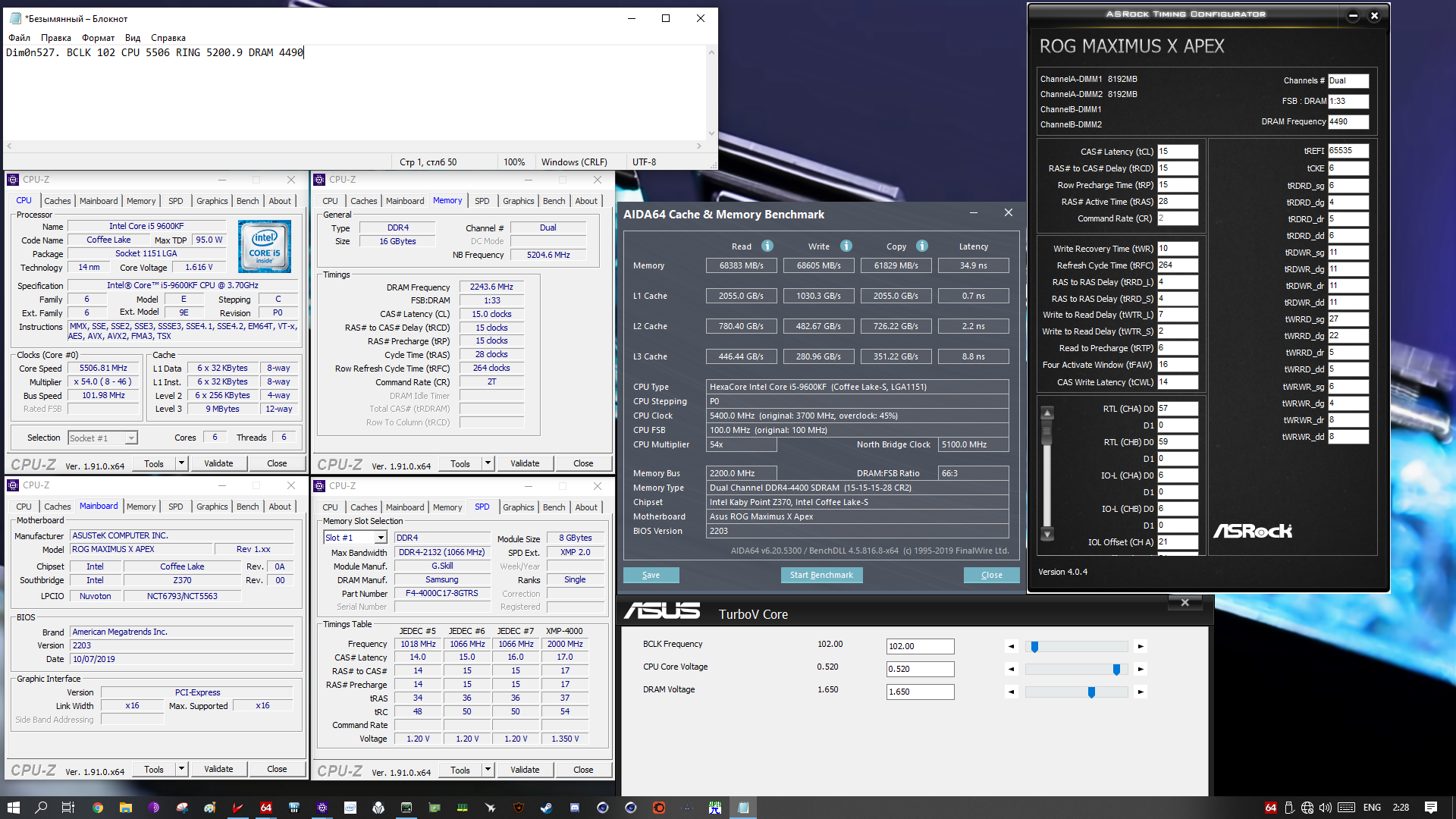Open the Paint taskbar icon
Viewport: 1456px width, 819px height.
pyautogui.click(x=210, y=808)
